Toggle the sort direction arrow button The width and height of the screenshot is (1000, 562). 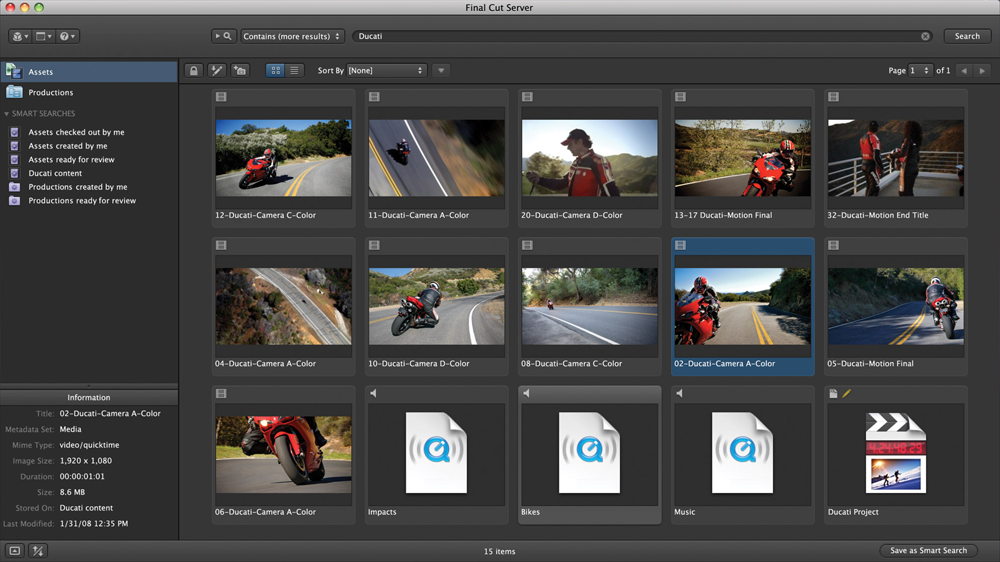click(441, 71)
